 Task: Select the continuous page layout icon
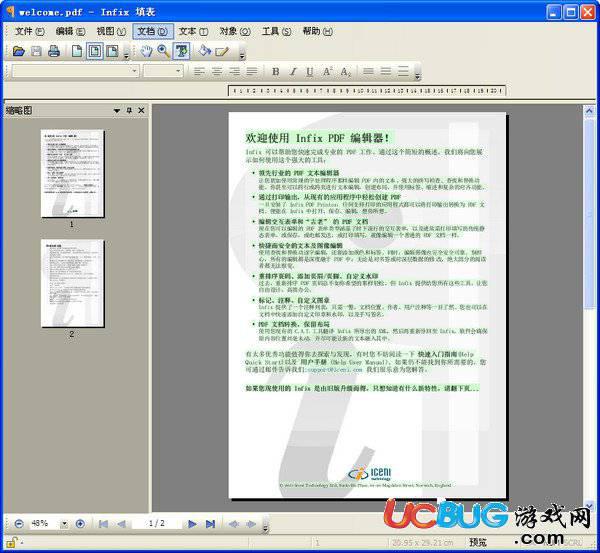tap(112, 51)
